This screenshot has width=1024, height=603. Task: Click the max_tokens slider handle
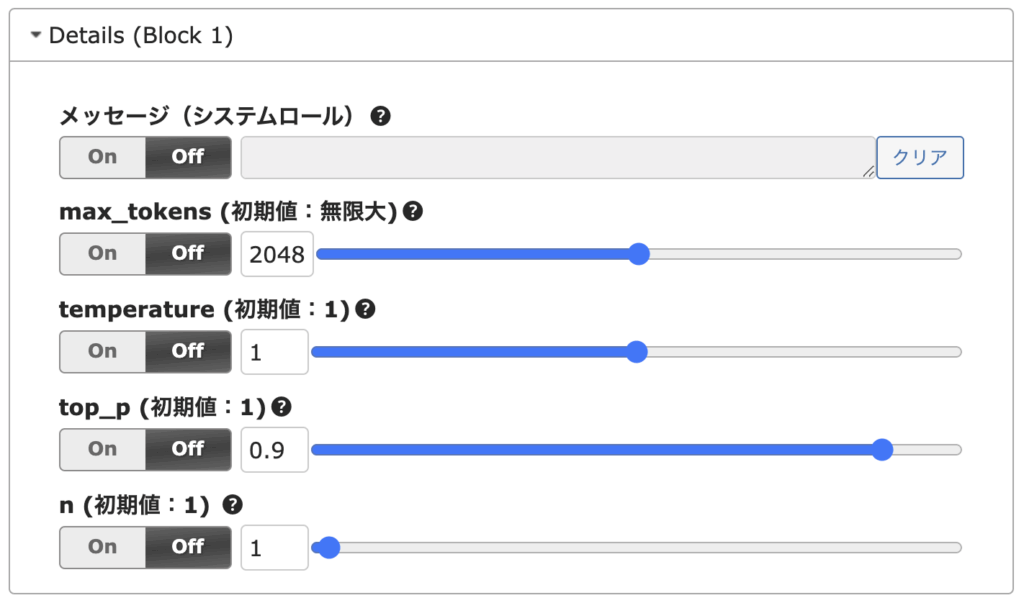[639, 254]
